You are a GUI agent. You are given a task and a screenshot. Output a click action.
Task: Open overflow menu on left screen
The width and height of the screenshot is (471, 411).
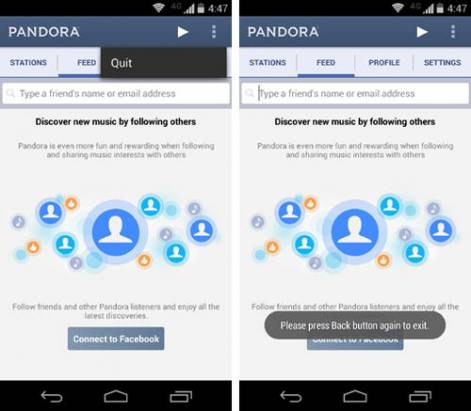click(x=214, y=32)
